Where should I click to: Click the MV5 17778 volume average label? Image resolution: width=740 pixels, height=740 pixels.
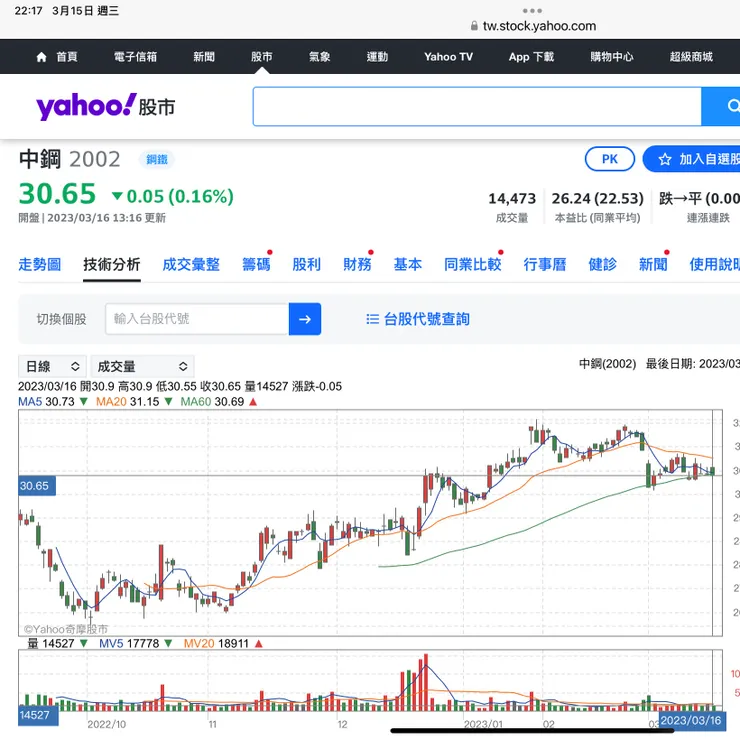tap(129, 643)
